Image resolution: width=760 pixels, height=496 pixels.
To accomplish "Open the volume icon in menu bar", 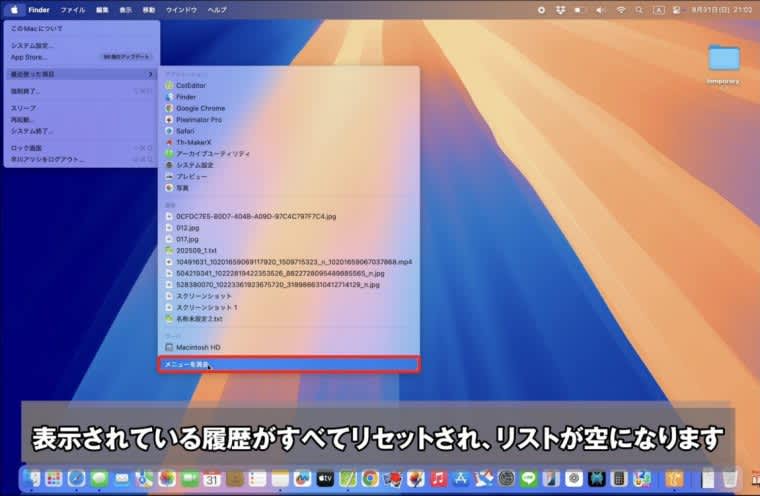I will 601,9.
